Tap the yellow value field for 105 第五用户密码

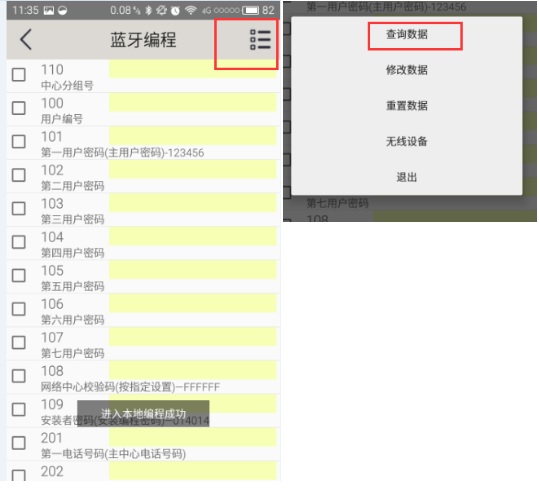click(x=192, y=270)
